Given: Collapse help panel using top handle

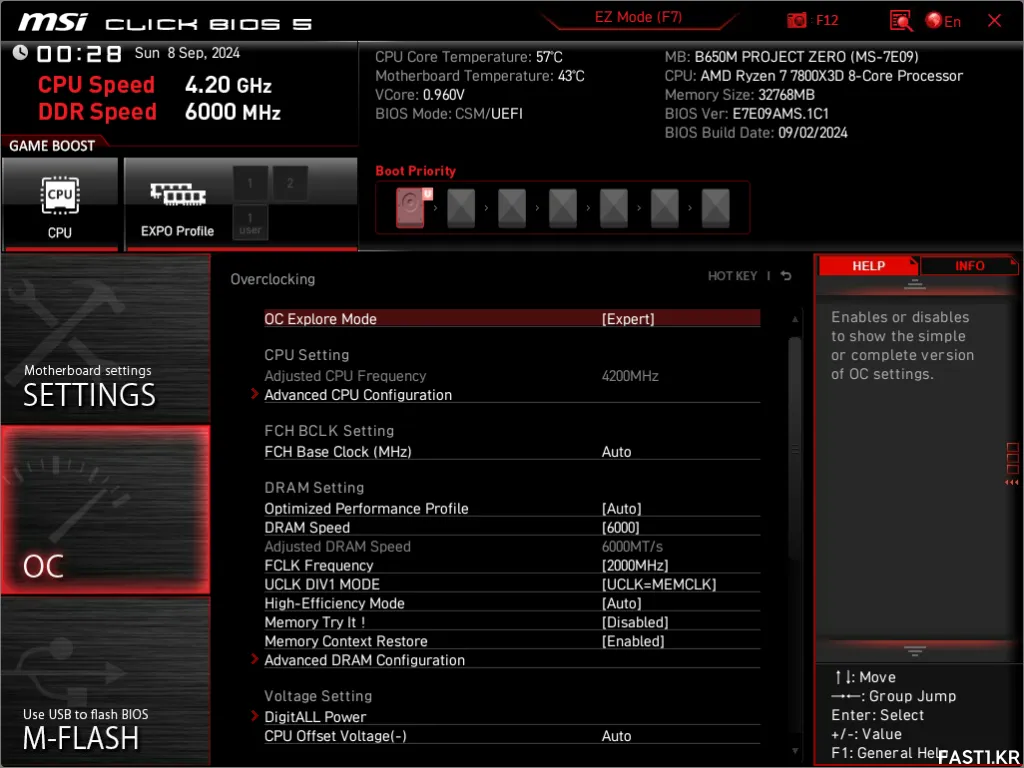Looking at the screenshot, I should [914, 284].
